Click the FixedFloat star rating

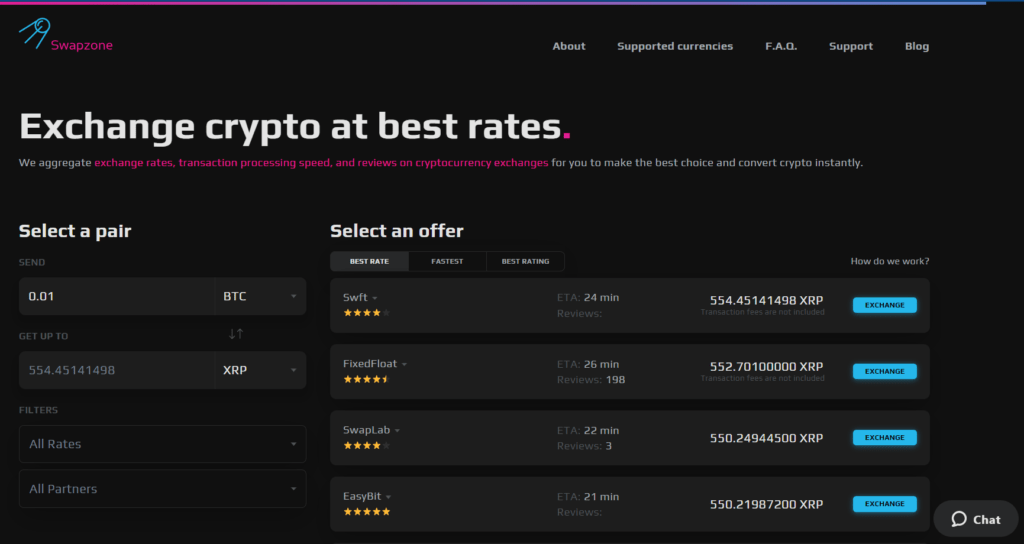tap(366, 379)
